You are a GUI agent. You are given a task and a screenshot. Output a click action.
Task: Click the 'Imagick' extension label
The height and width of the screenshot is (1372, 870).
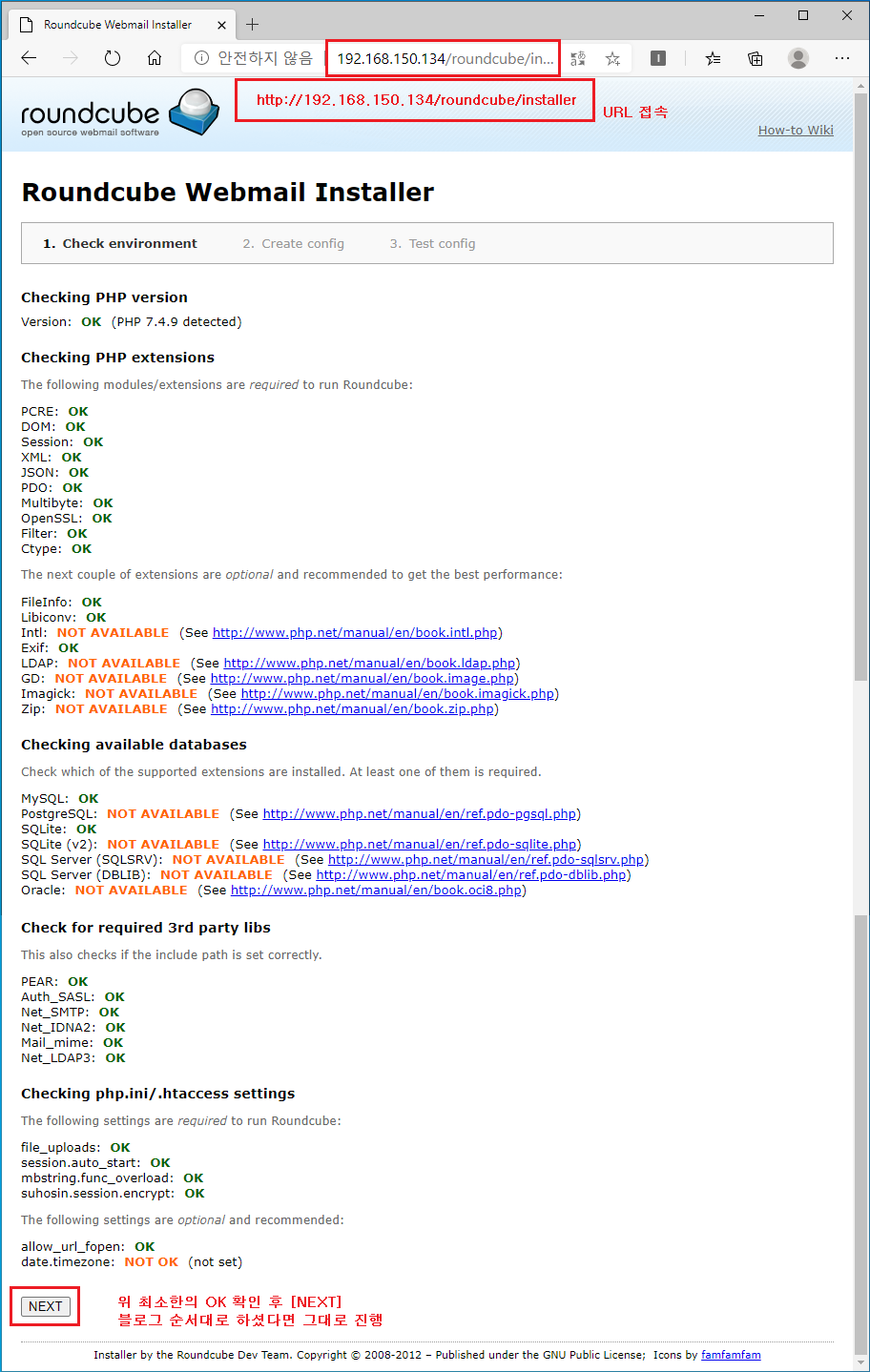(x=47, y=693)
